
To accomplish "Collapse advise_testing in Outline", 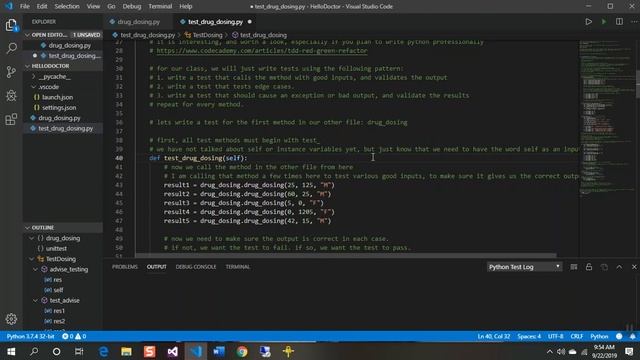I will click(x=36, y=269).
